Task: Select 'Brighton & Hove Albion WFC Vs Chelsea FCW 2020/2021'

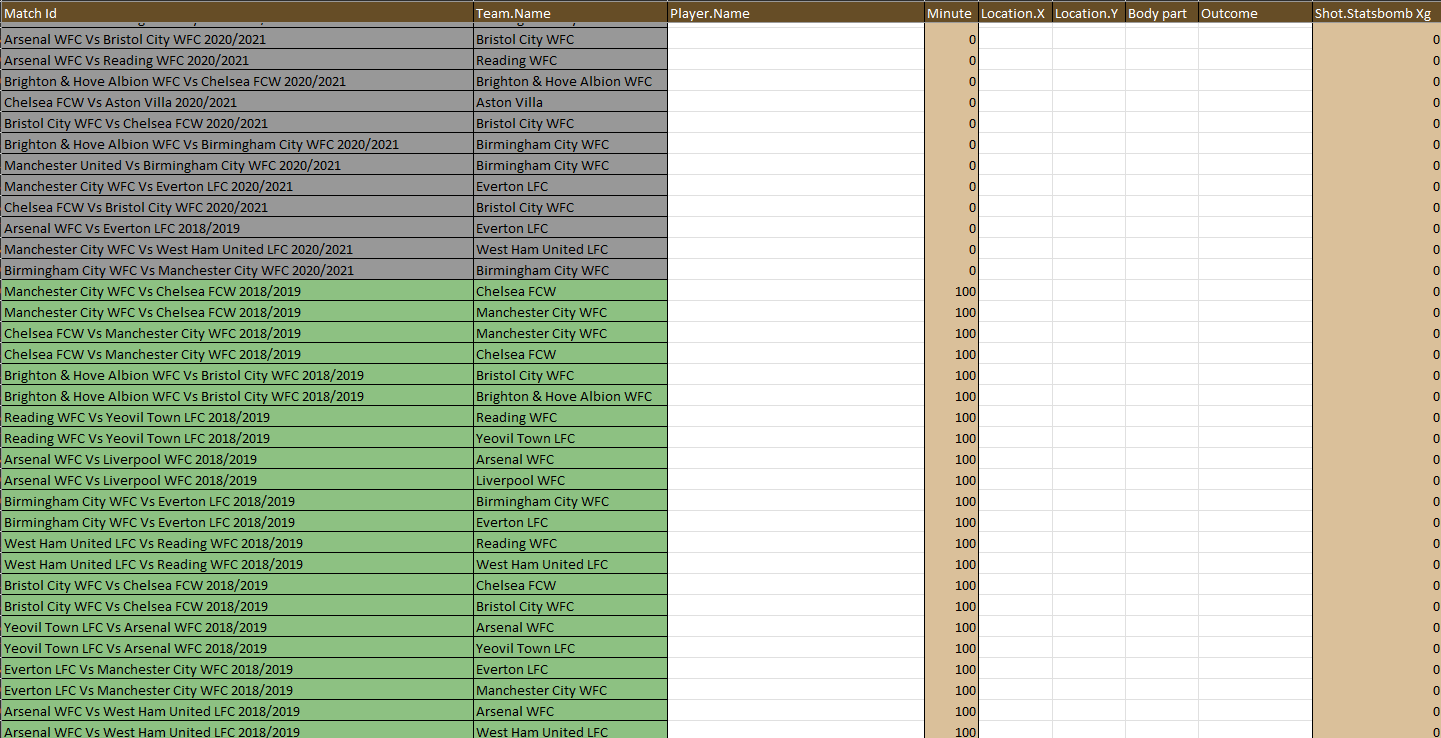Action: (x=237, y=81)
